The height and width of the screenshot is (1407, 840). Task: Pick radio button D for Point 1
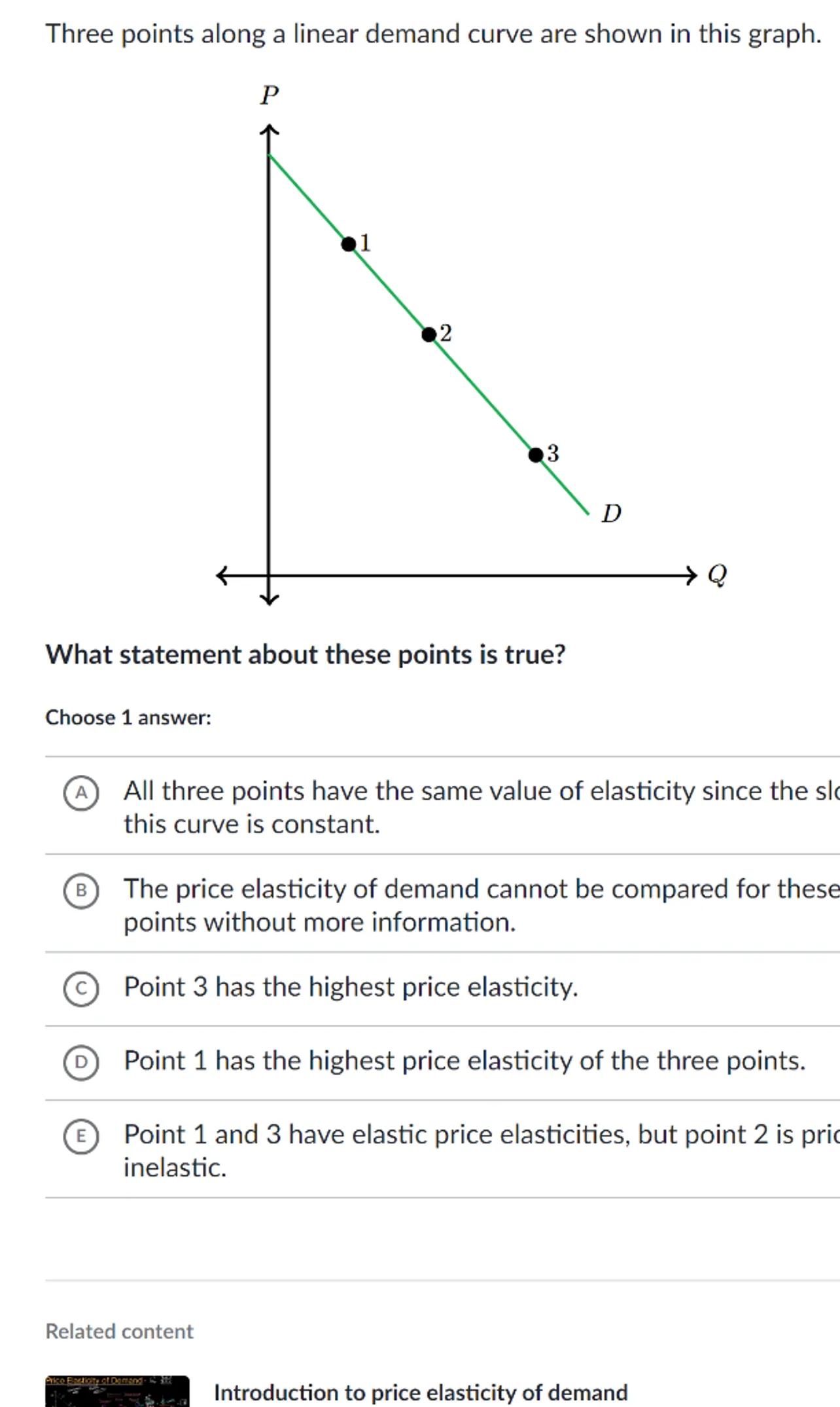(x=81, y=1062)
